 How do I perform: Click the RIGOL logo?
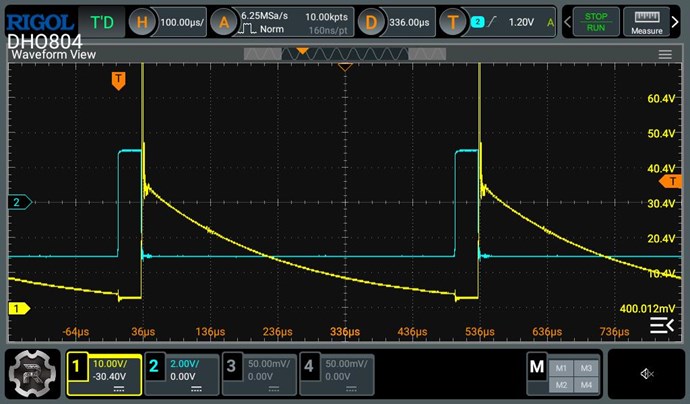coord(40,22)
